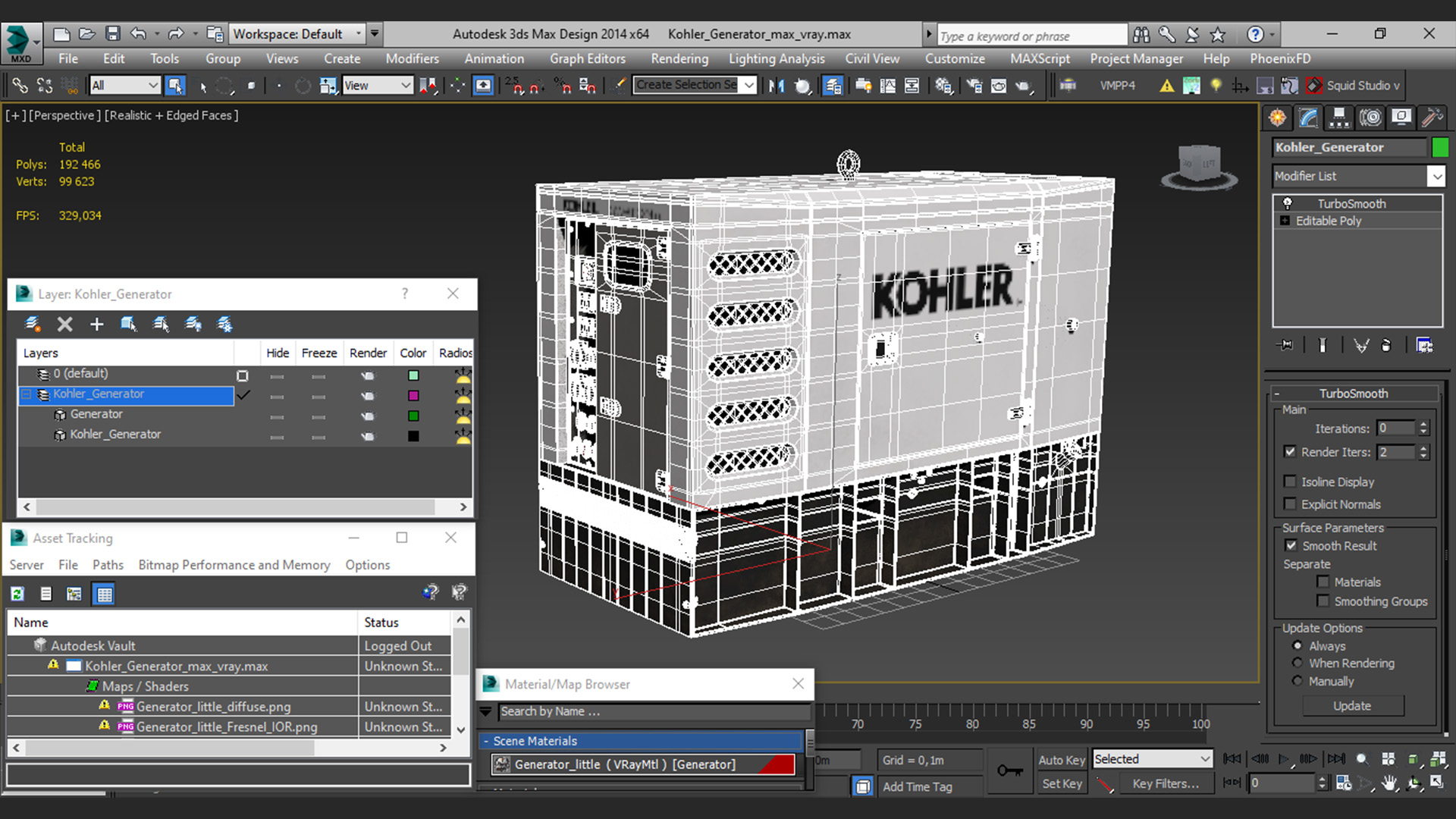
Task: Open Paths menu in Asset Tracking
Action: coord(108,565)
